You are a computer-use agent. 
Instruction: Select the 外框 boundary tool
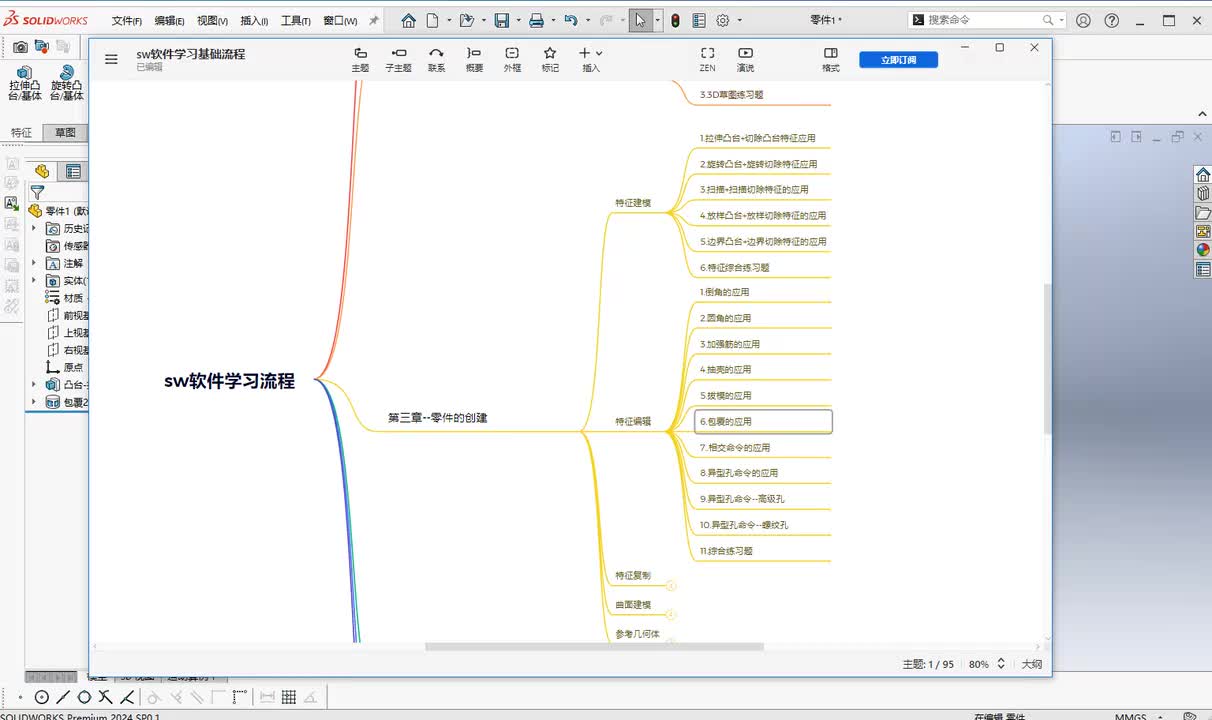[512, 59]
